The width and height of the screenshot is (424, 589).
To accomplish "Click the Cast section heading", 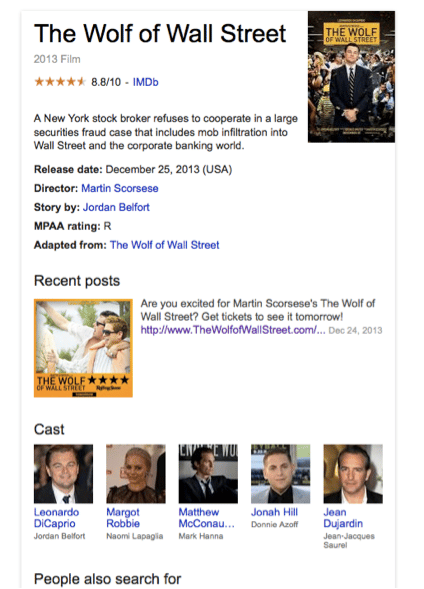I will 49,429.
